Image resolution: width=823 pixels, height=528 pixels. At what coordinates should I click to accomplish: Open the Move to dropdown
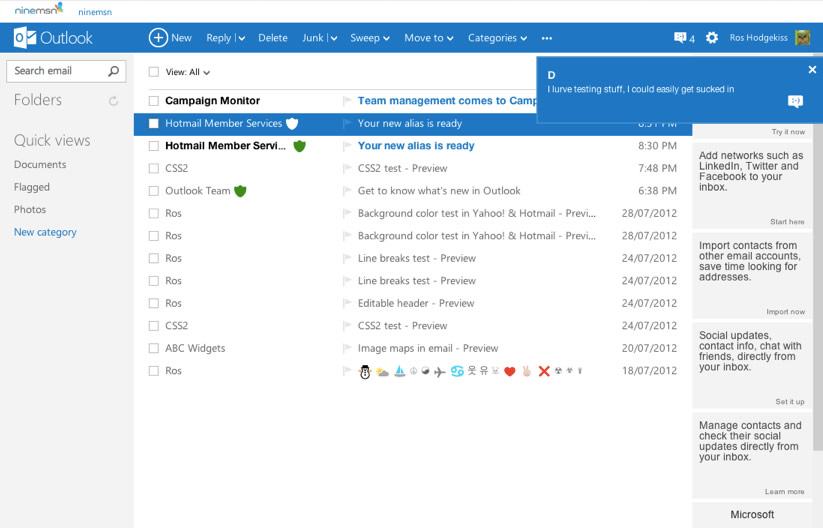(428, 38)
